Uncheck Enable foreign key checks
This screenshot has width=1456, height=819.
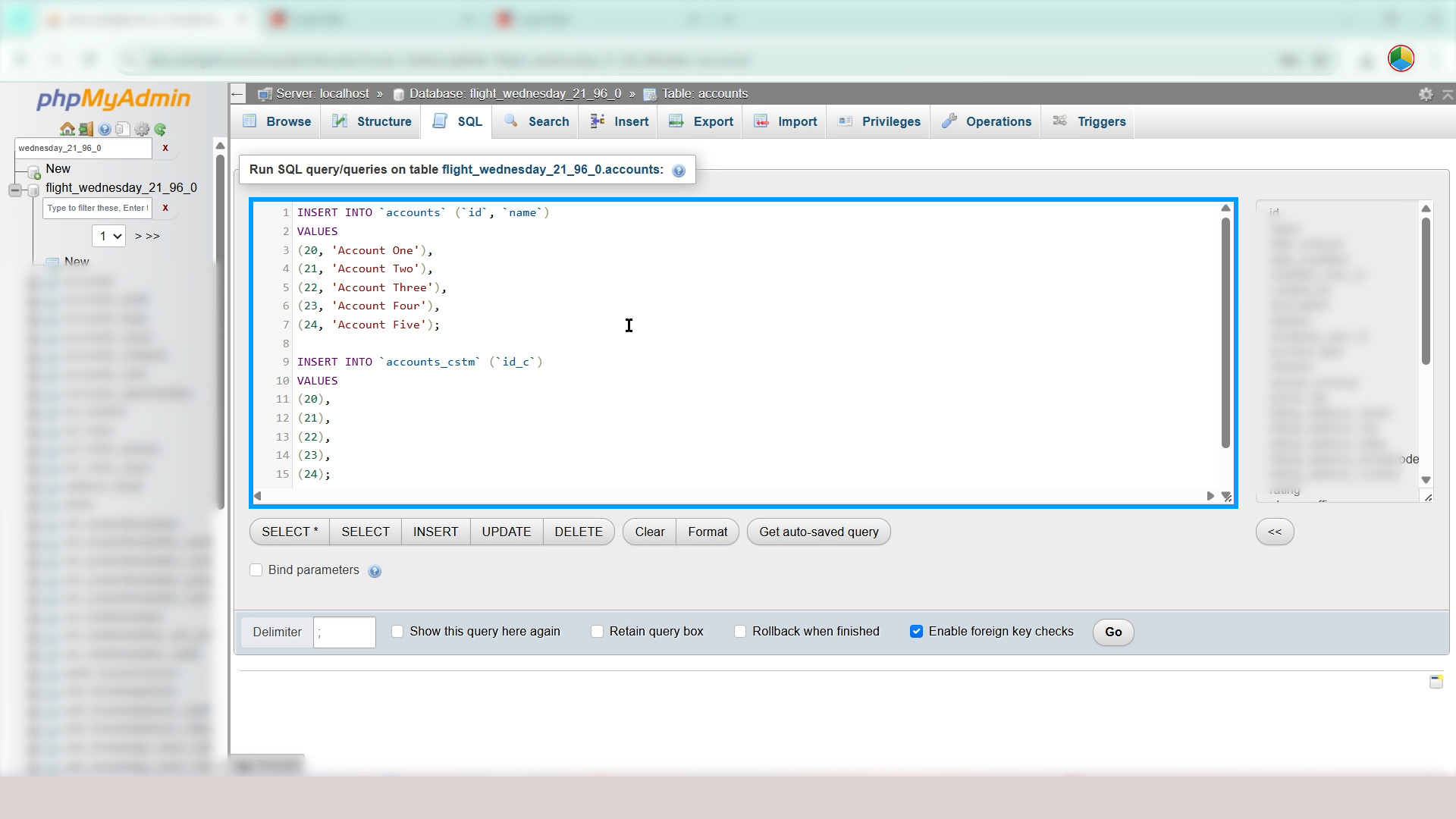point(917,632)
